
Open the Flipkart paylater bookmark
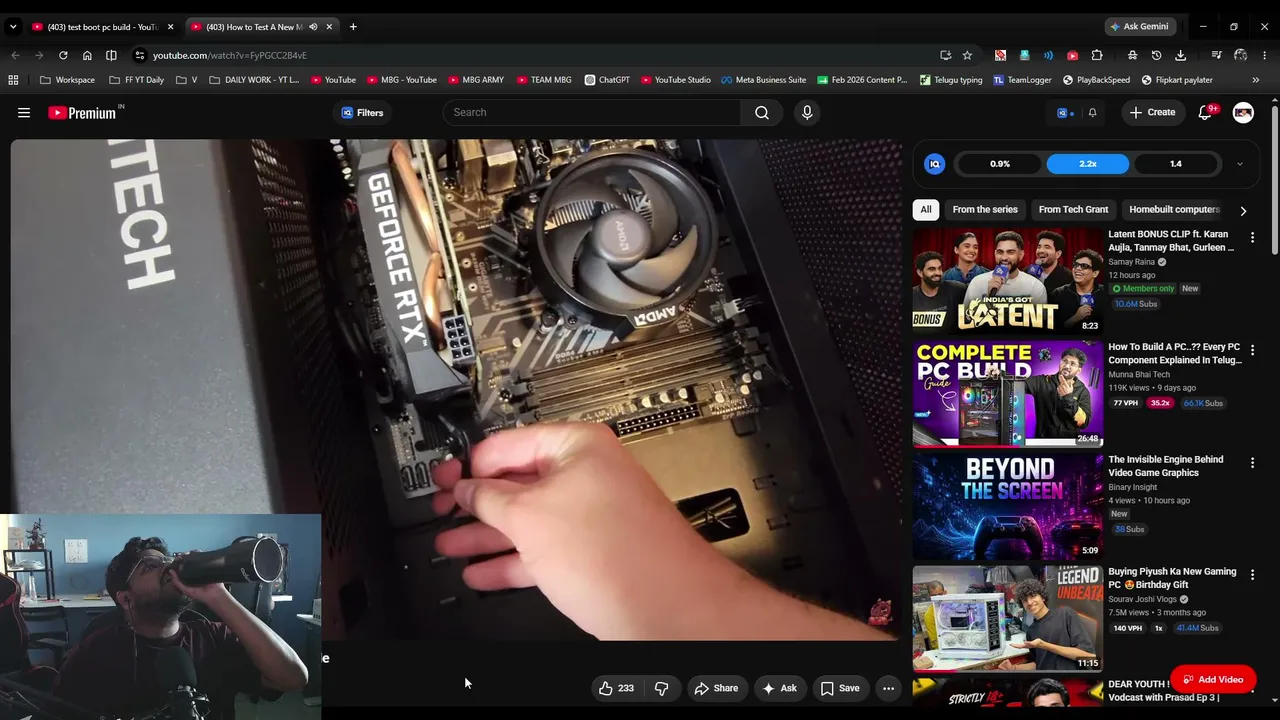pyautogui.click(x=1177, y=80)
